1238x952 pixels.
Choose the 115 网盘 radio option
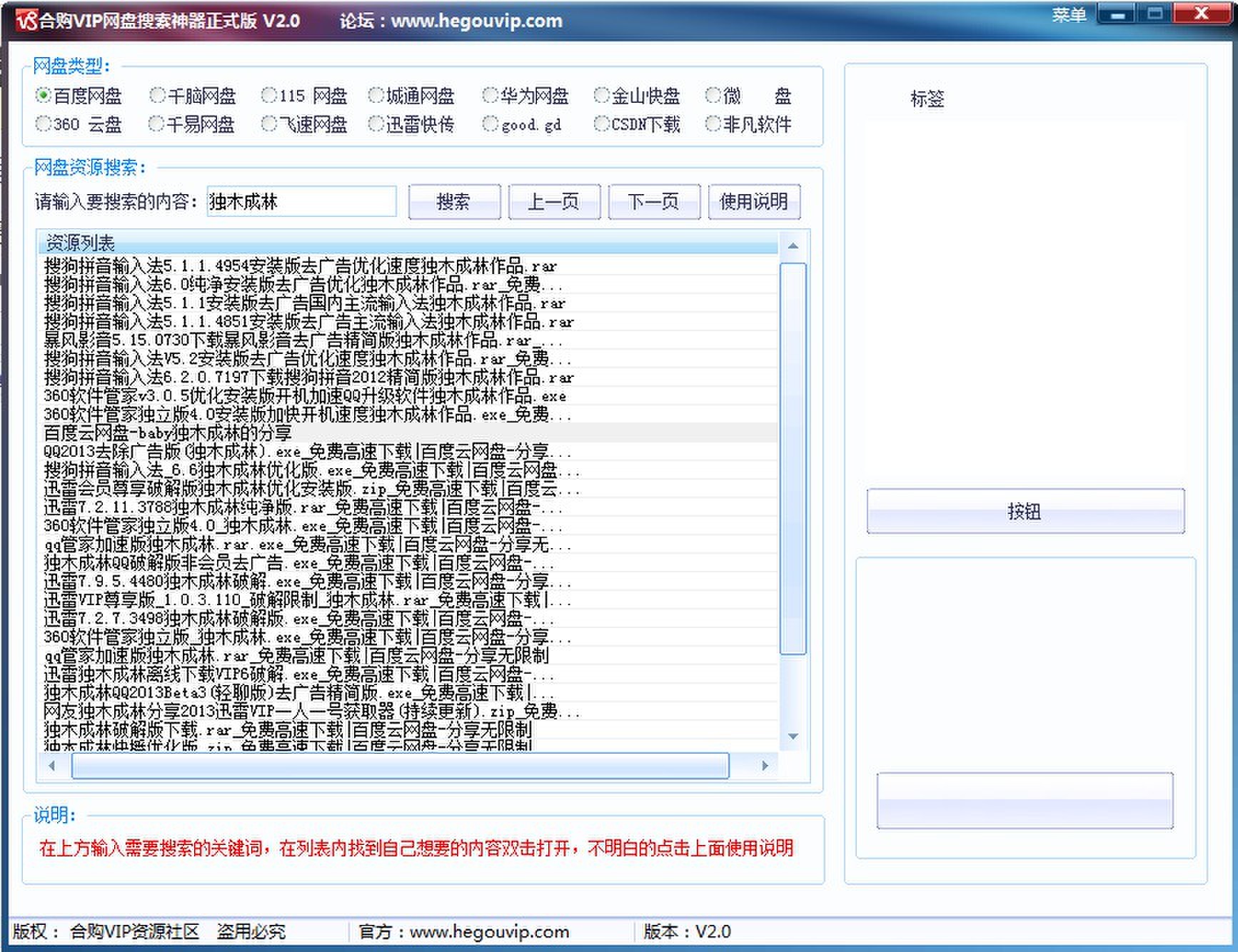[304, 95]
